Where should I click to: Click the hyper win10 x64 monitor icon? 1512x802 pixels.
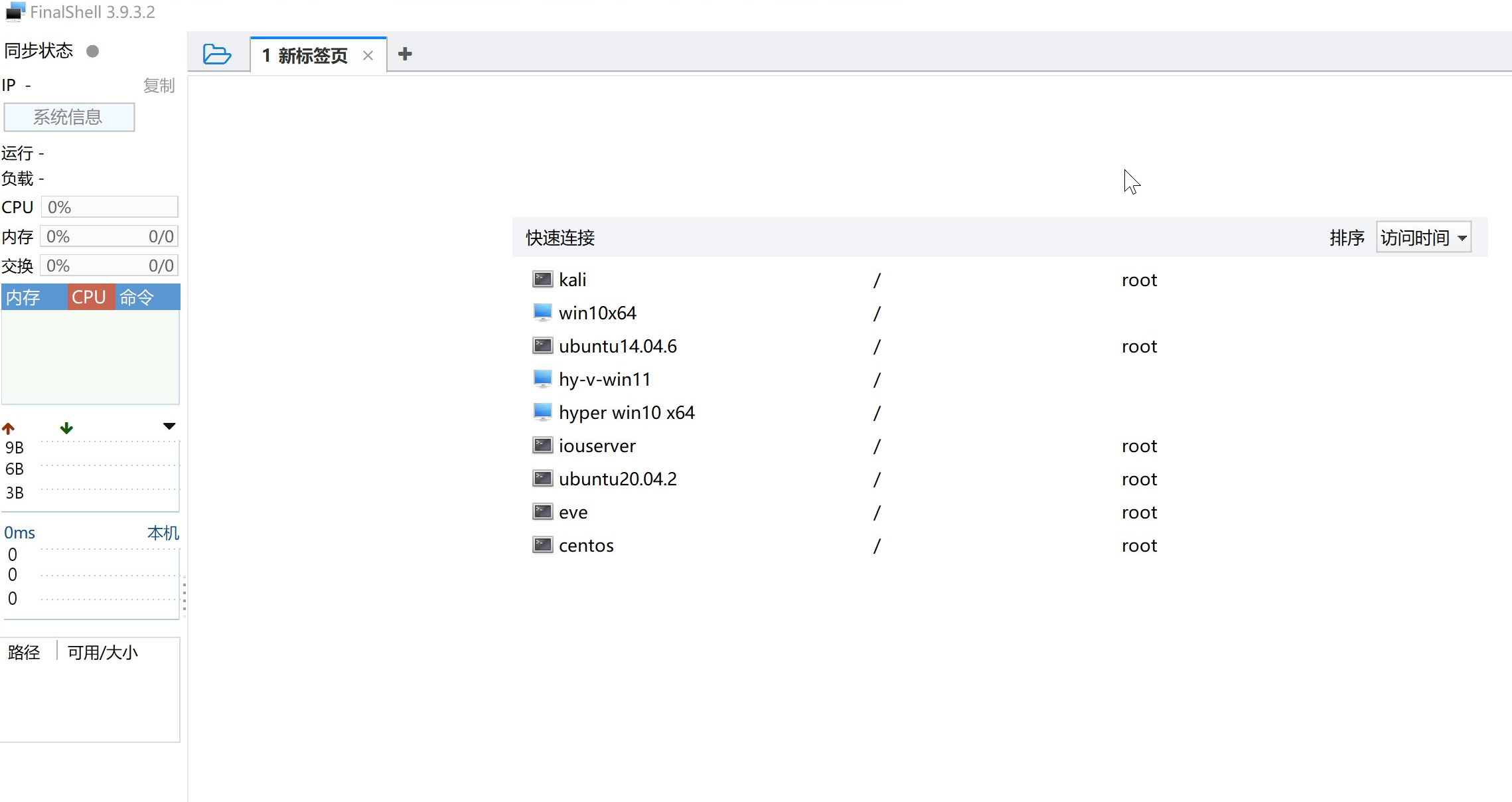click(543, 412)
